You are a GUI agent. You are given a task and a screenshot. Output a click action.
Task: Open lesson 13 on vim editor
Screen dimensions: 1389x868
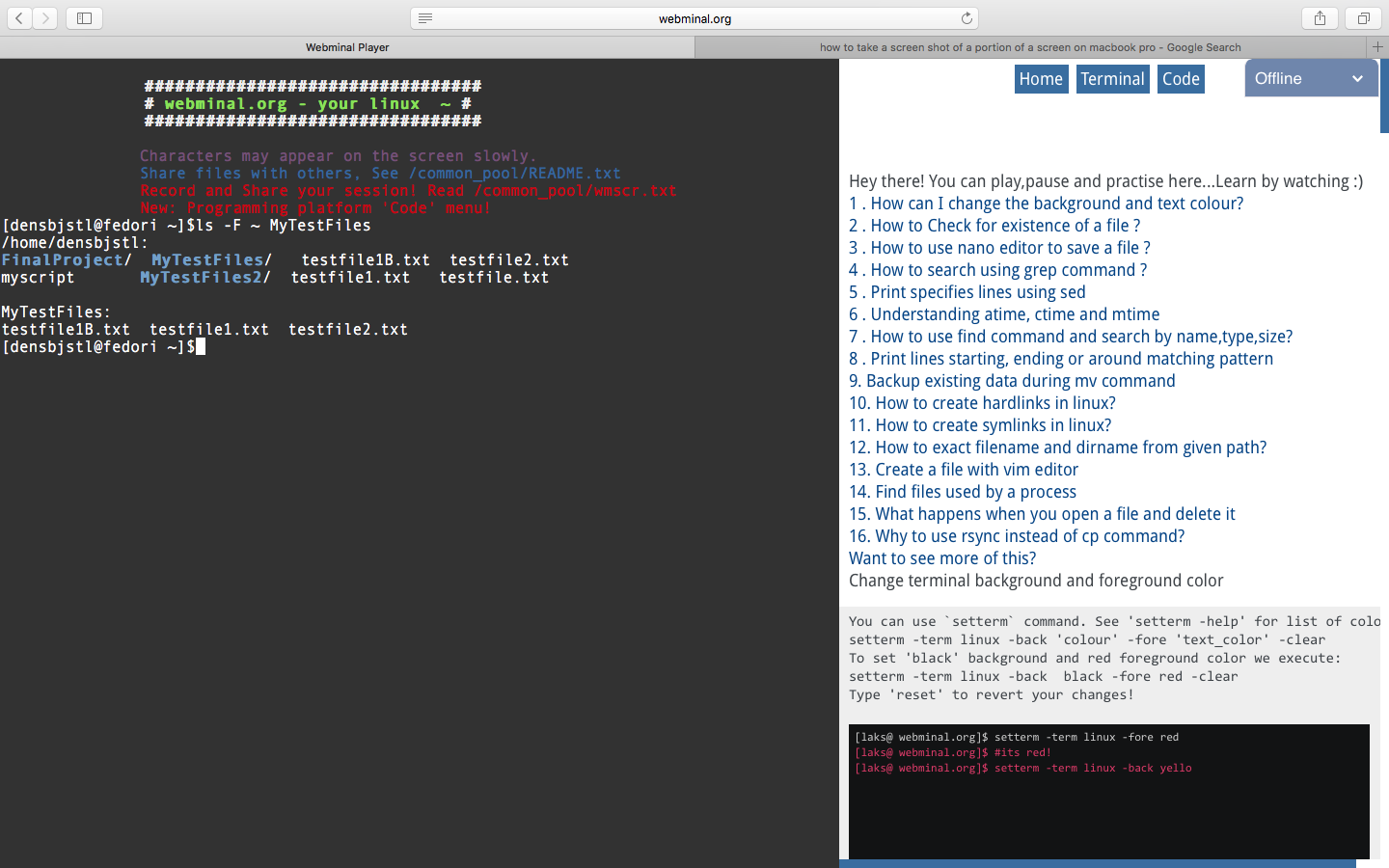coord(964,470)
